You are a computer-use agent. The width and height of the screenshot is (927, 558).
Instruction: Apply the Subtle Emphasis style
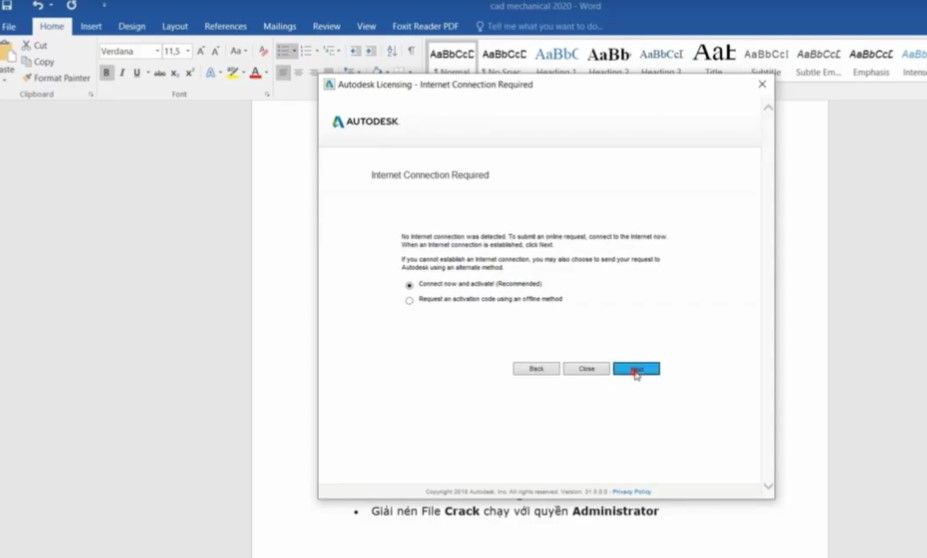pos(818,59)
